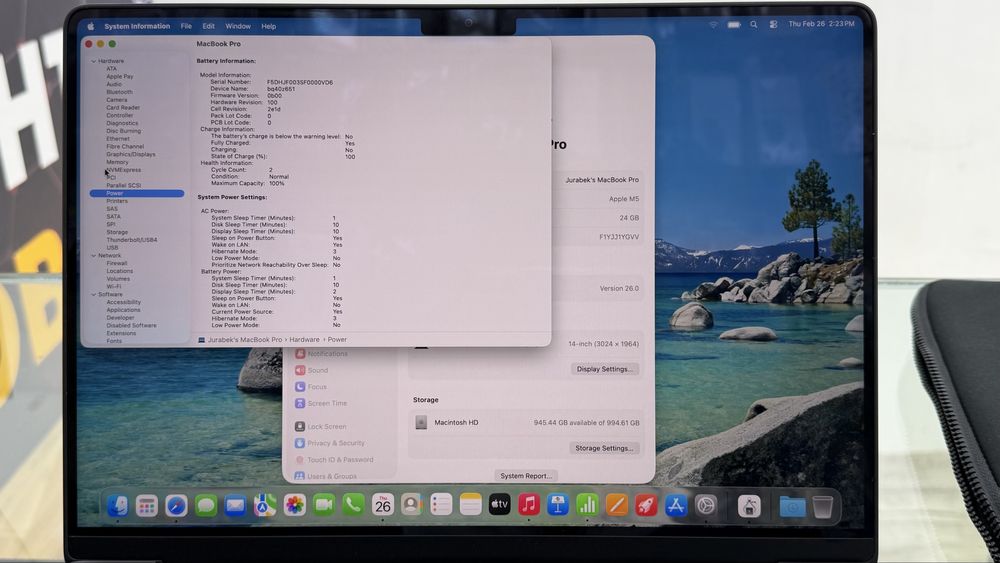Click the Display Settings... button

[605, 369]
